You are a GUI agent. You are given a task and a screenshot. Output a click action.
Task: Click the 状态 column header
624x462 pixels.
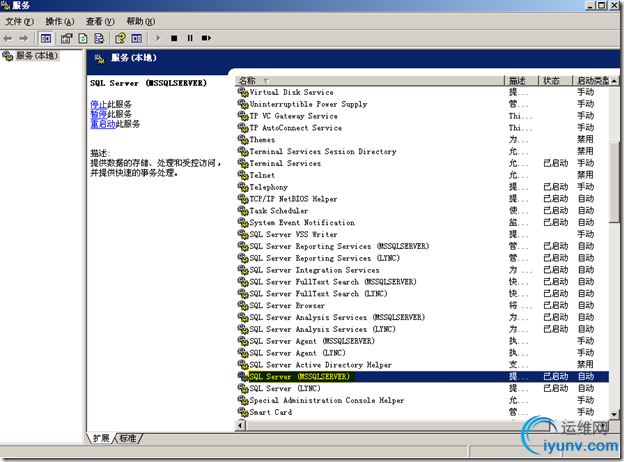(x=556, y=81)
